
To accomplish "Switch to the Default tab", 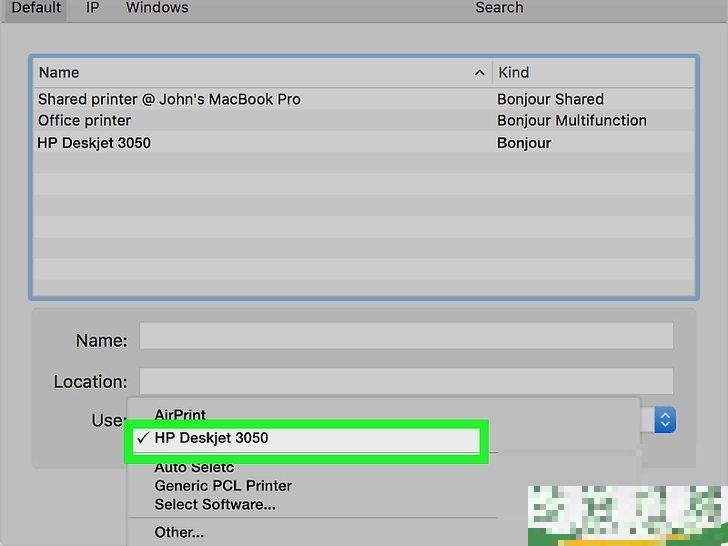I will (x=36, y=8).
